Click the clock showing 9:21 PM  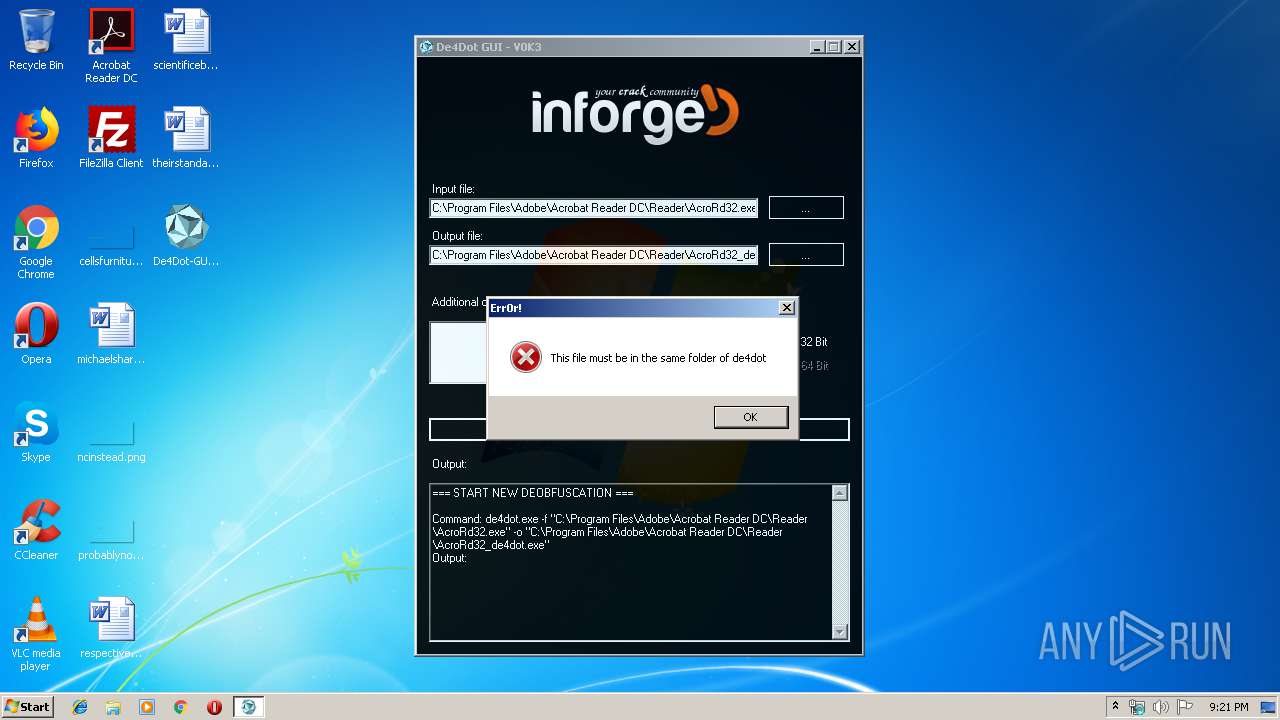tap(1228, 707)
